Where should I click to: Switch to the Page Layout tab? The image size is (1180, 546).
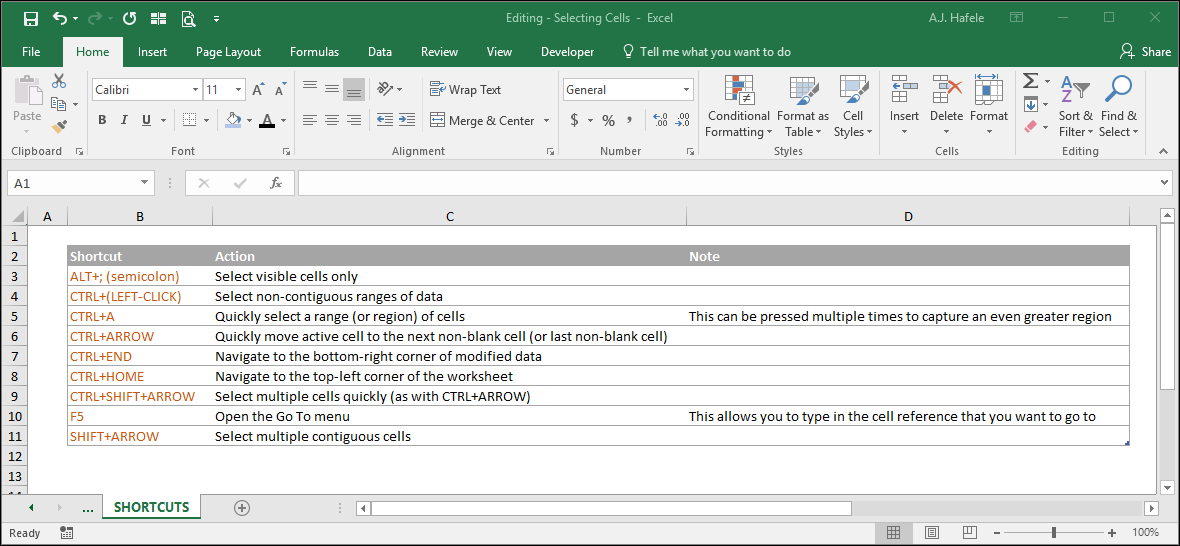[228, 52]
